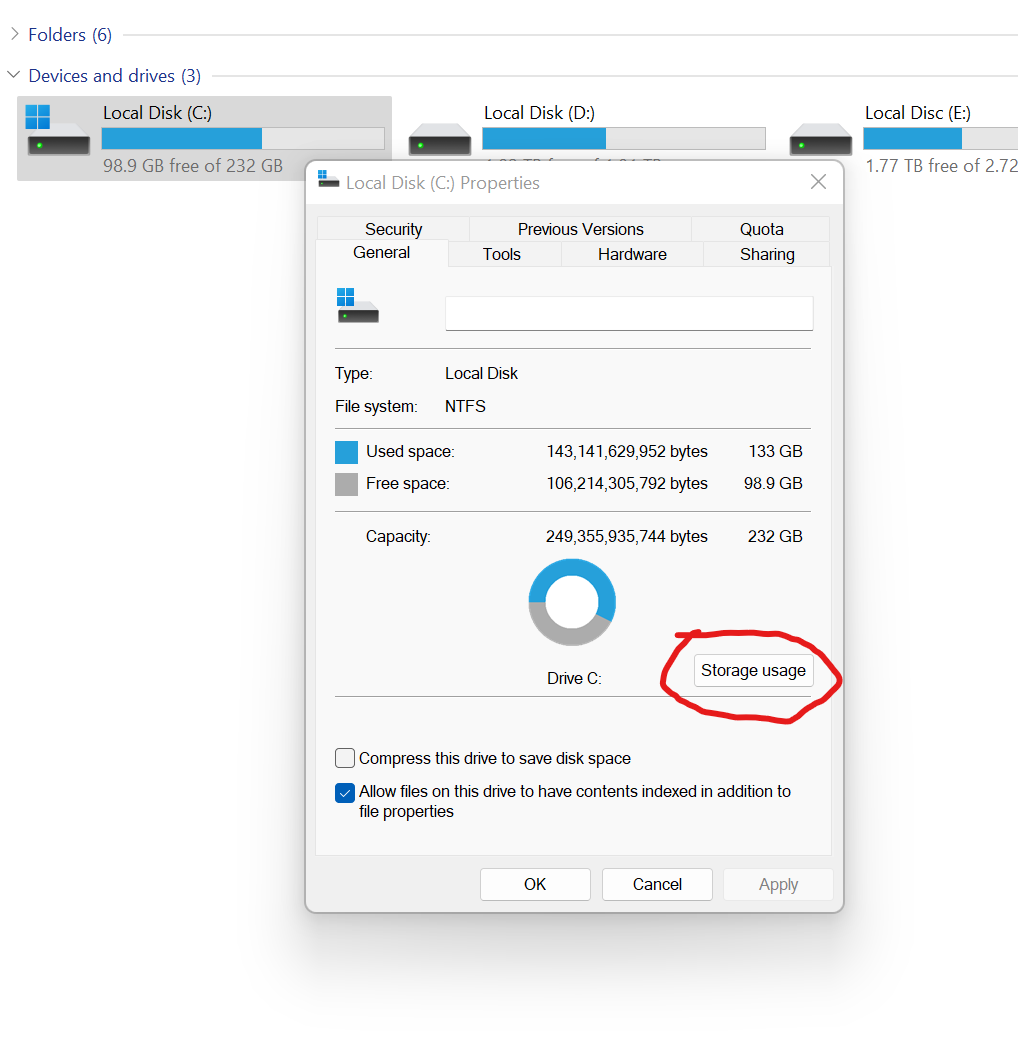Click the Storage usage button

point(753,671)
